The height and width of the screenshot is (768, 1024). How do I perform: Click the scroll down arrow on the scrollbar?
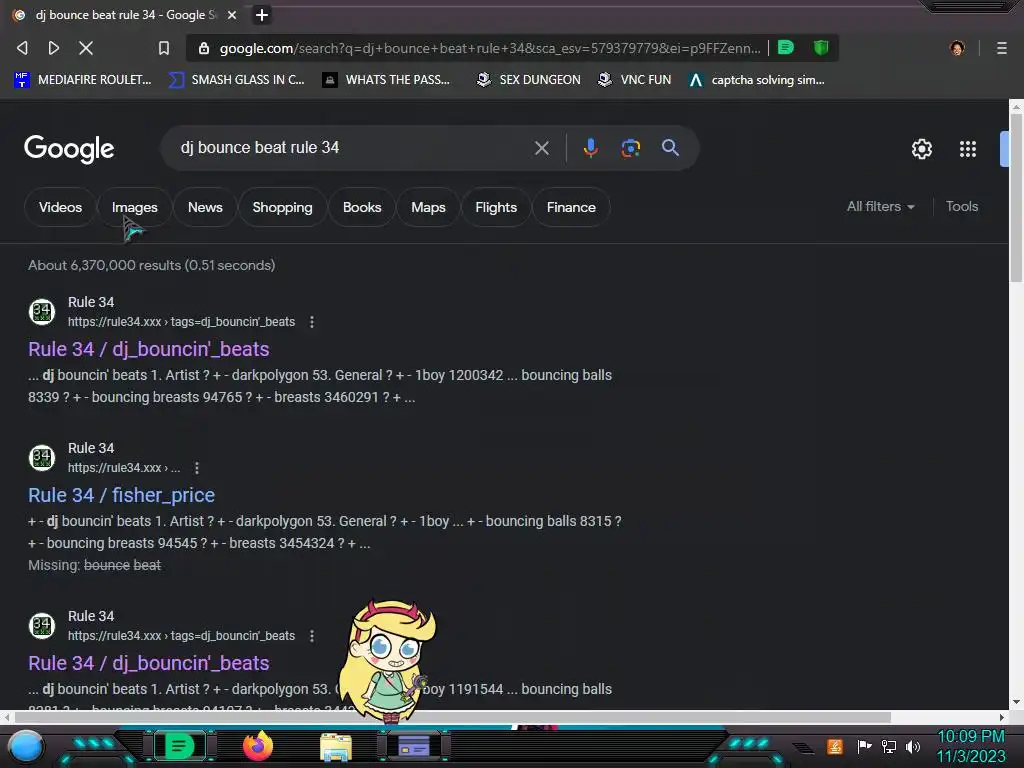pos(1016,703)
